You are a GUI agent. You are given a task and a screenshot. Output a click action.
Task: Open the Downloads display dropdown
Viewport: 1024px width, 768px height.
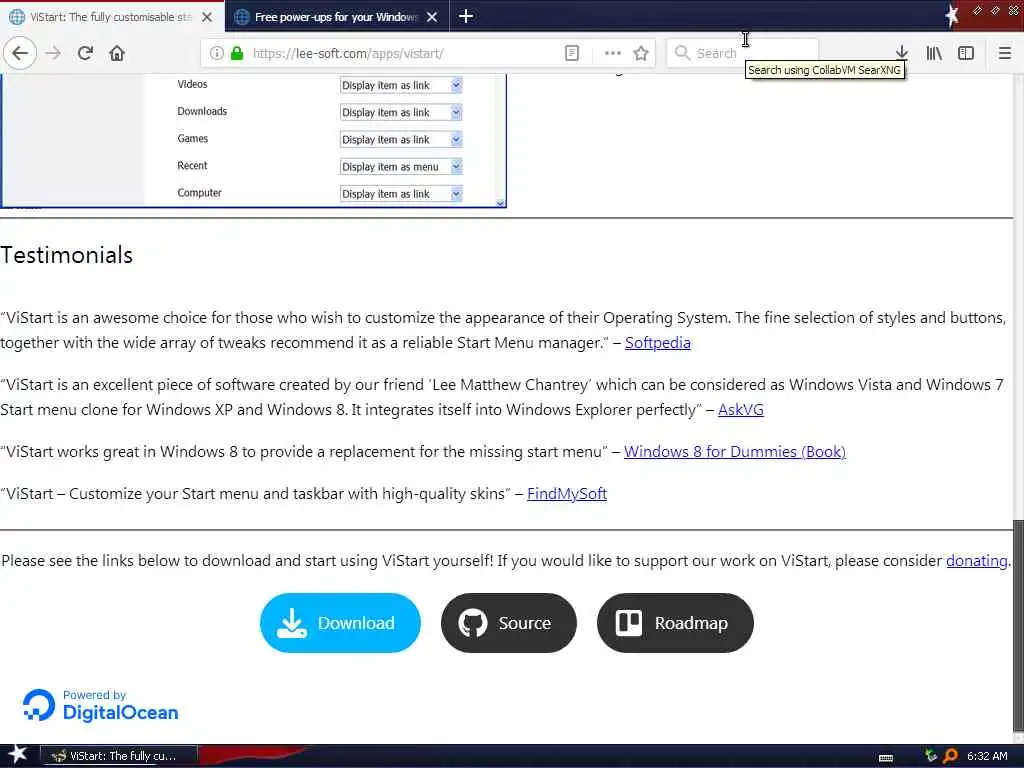(400, 112)
